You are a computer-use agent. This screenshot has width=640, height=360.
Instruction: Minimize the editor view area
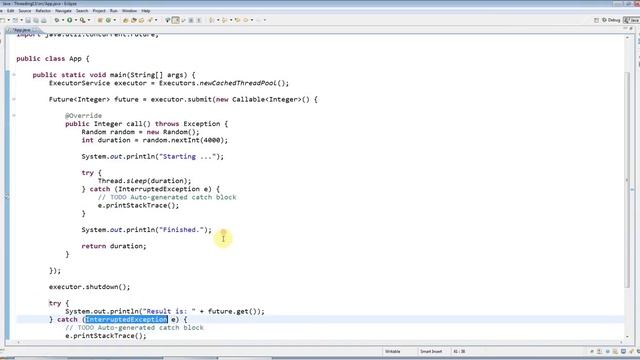tap(625, 28)
